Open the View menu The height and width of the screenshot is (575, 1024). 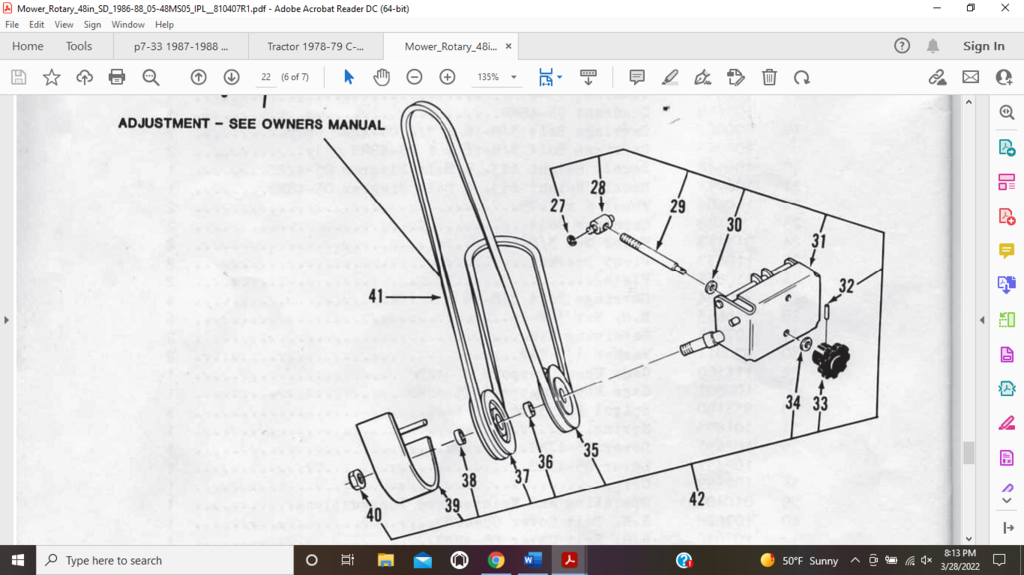click(x=63, y=25)
